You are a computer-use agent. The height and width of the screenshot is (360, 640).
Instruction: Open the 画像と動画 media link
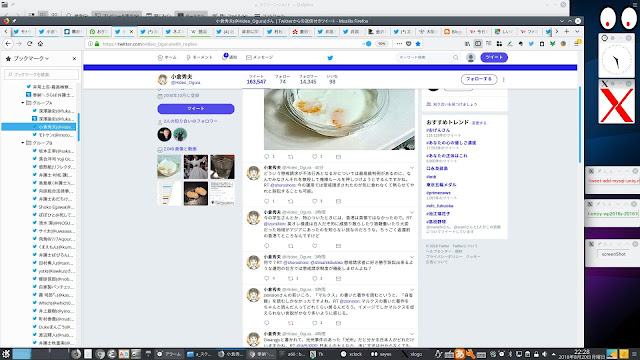(180, 149)
